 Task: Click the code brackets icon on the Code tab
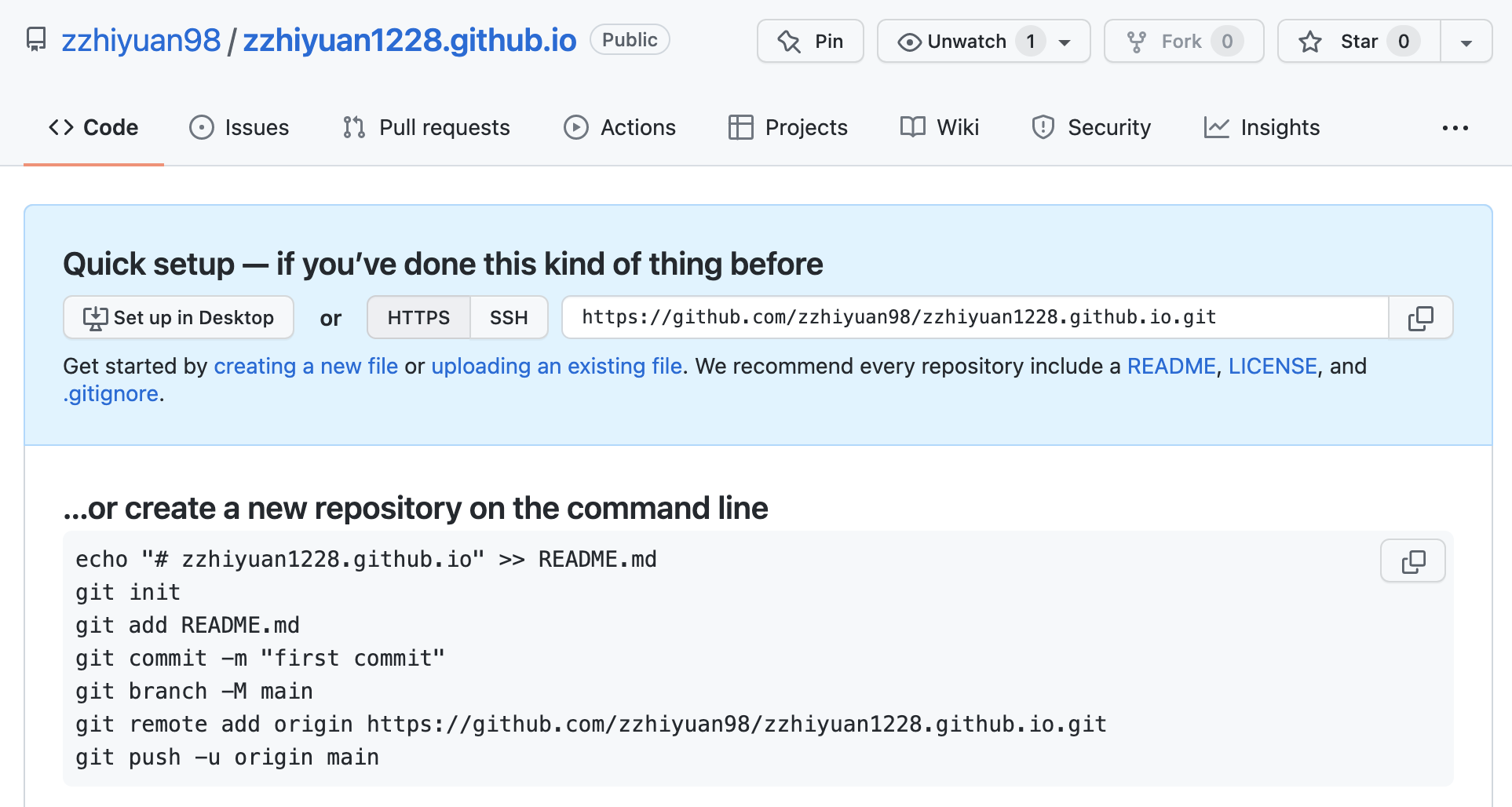pyautogui.click(x=61, y=127)
